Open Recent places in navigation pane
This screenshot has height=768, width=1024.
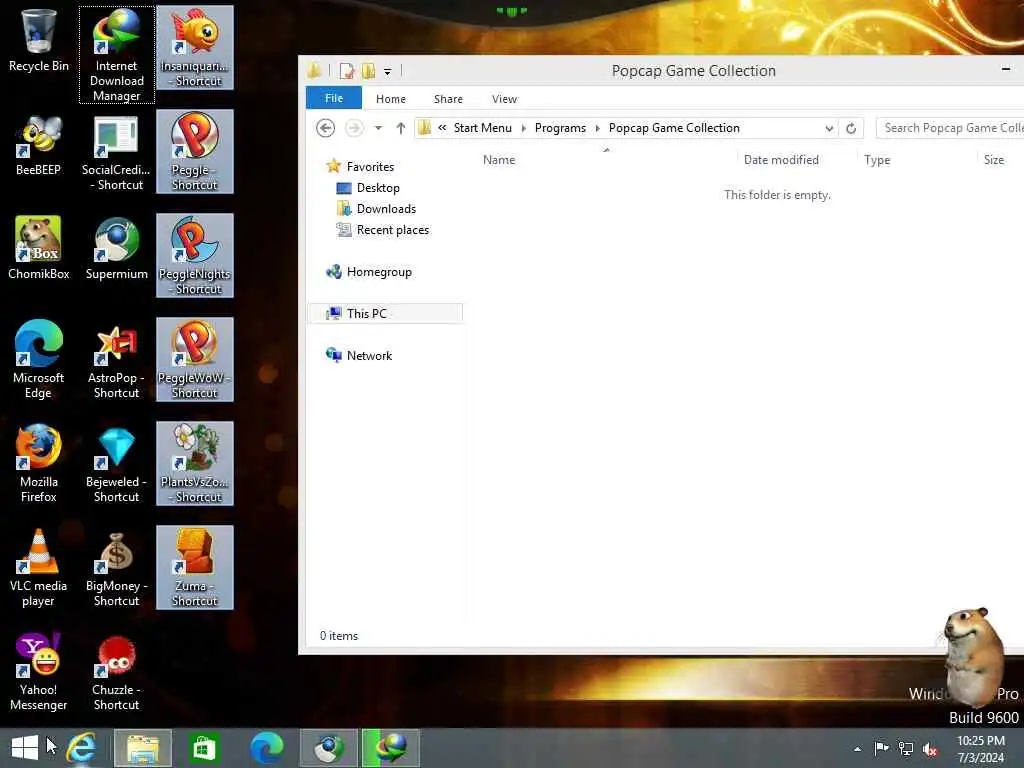tap(383, 230)
